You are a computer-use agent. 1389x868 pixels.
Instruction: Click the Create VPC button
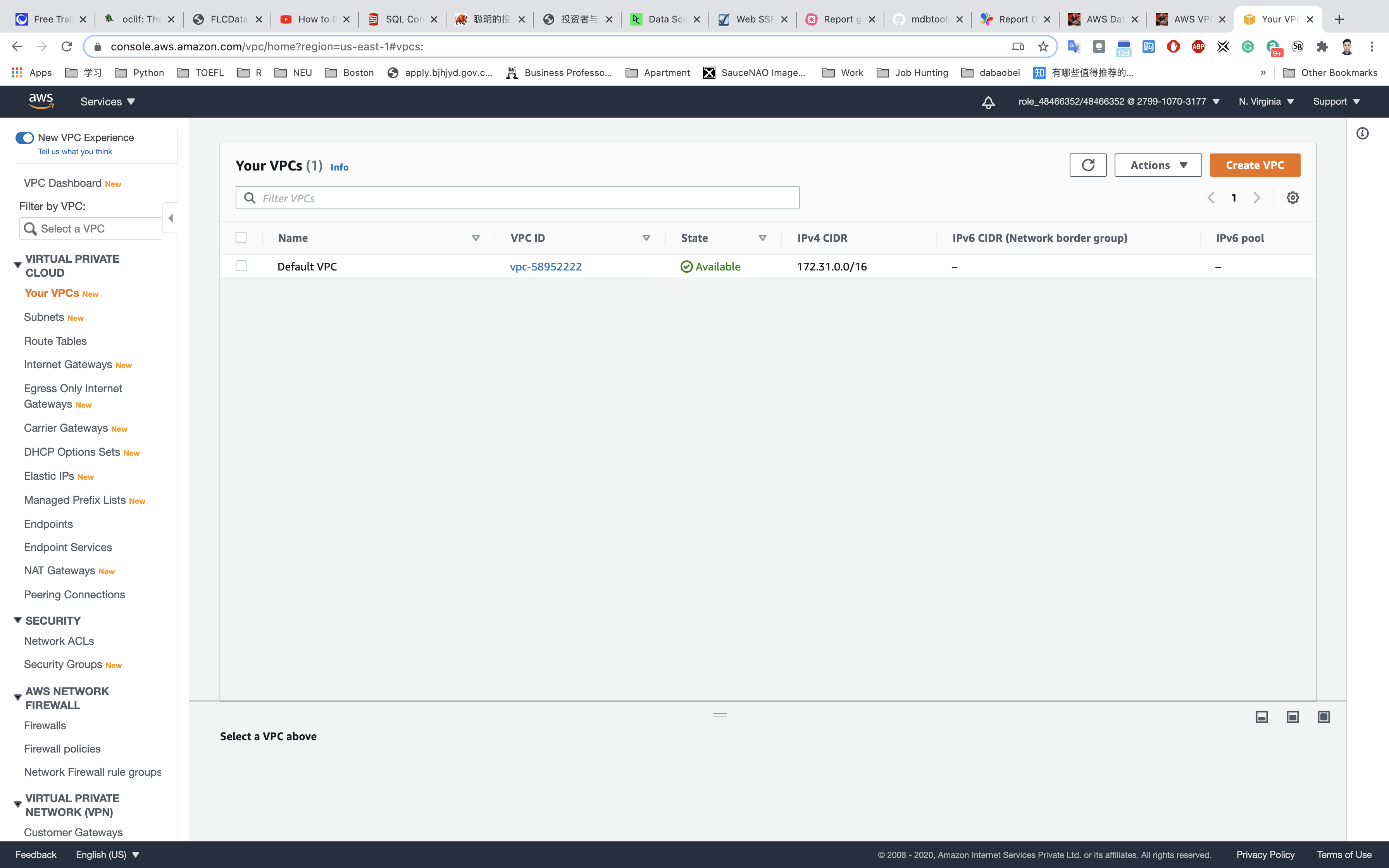coord(1254,165)
